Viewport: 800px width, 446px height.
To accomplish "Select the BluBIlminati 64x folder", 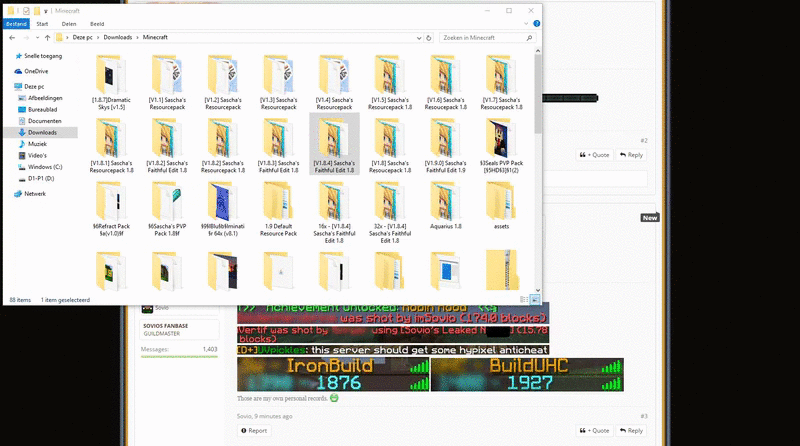I will click(222, 209).
